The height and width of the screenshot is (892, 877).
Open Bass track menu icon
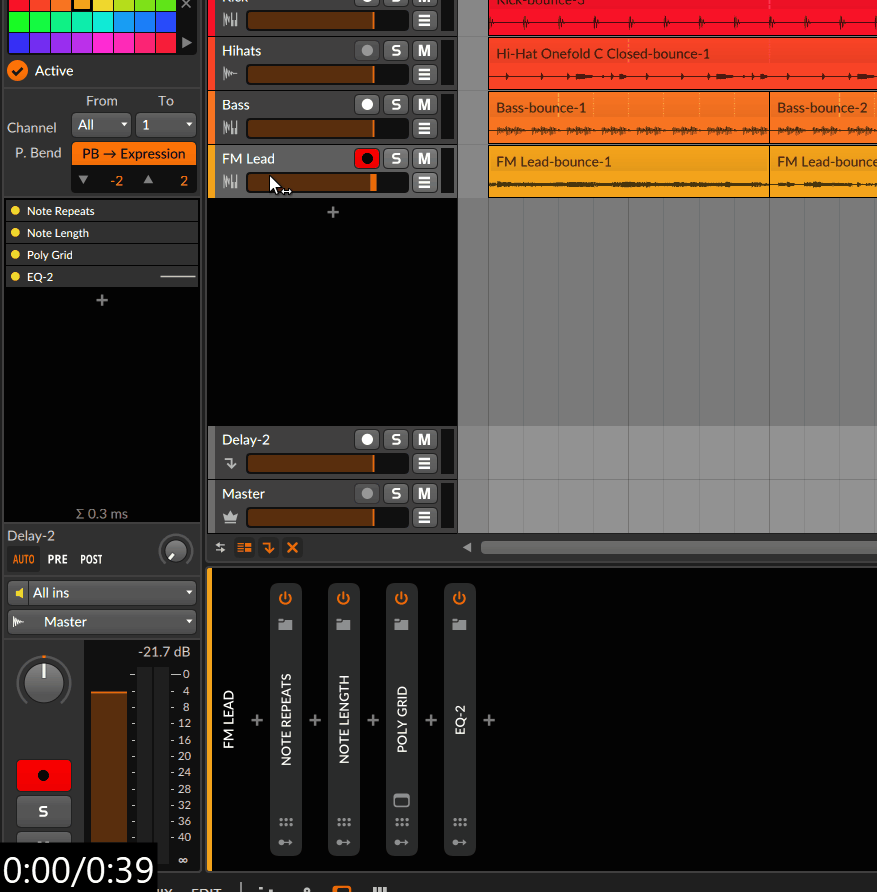pyautogui.click(x=424, y=129)
